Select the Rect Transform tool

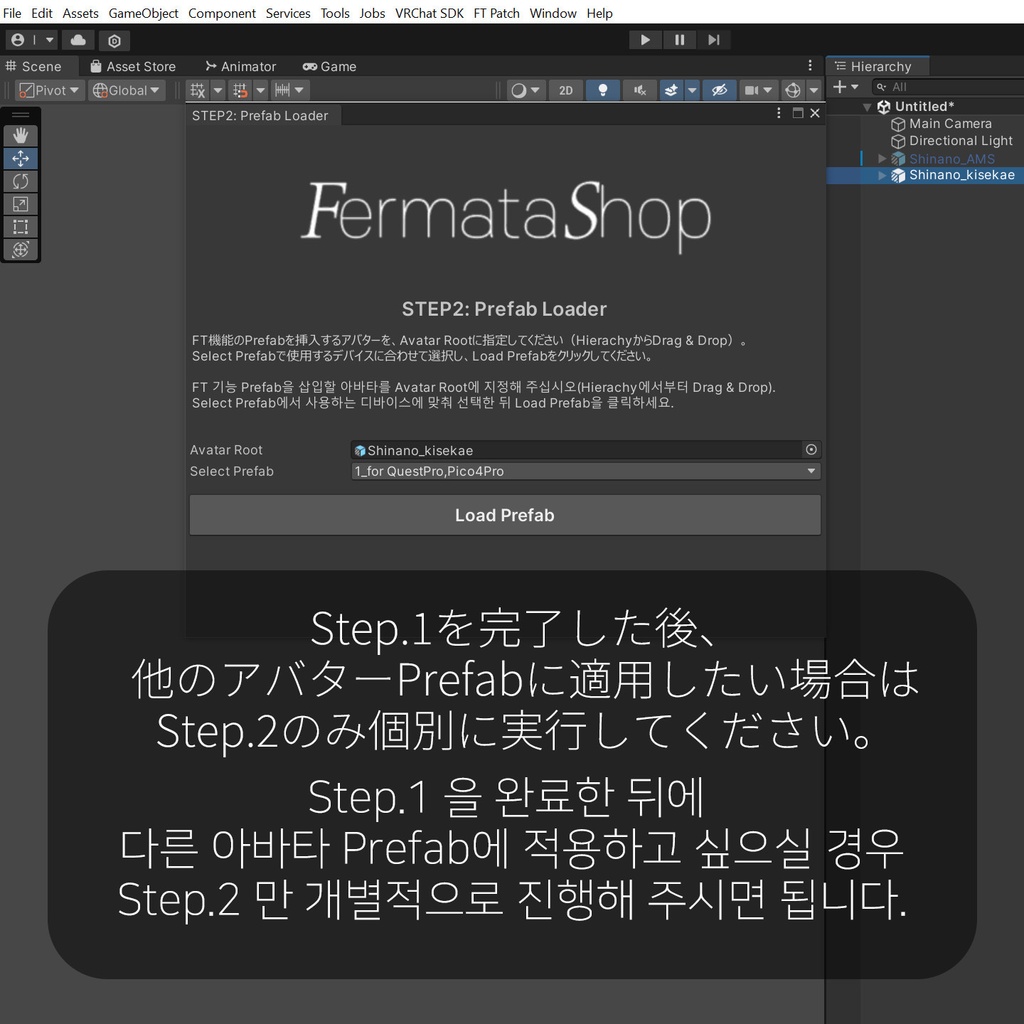(x=20, y=226)
